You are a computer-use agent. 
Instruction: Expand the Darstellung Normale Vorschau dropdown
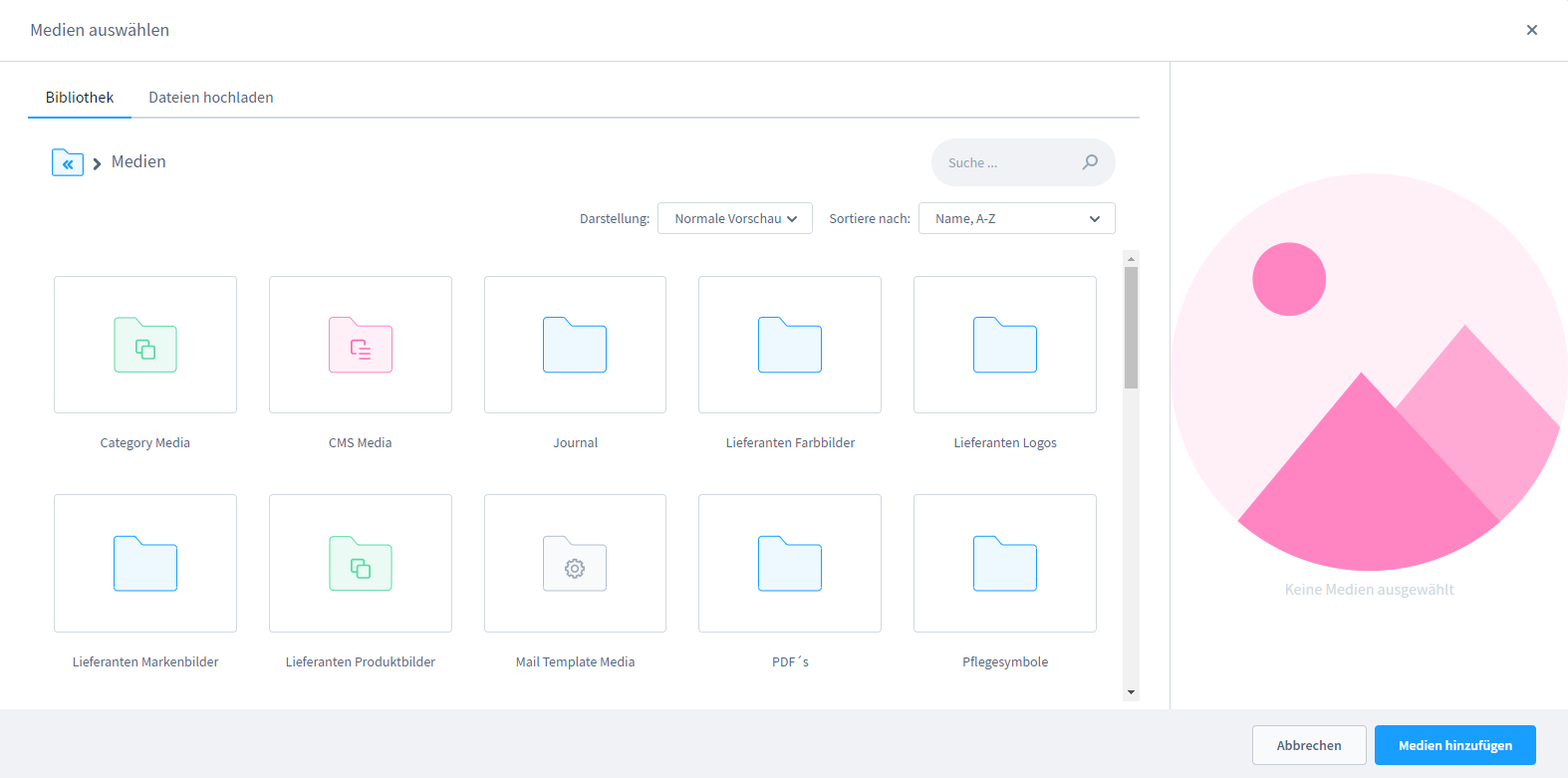734,219
